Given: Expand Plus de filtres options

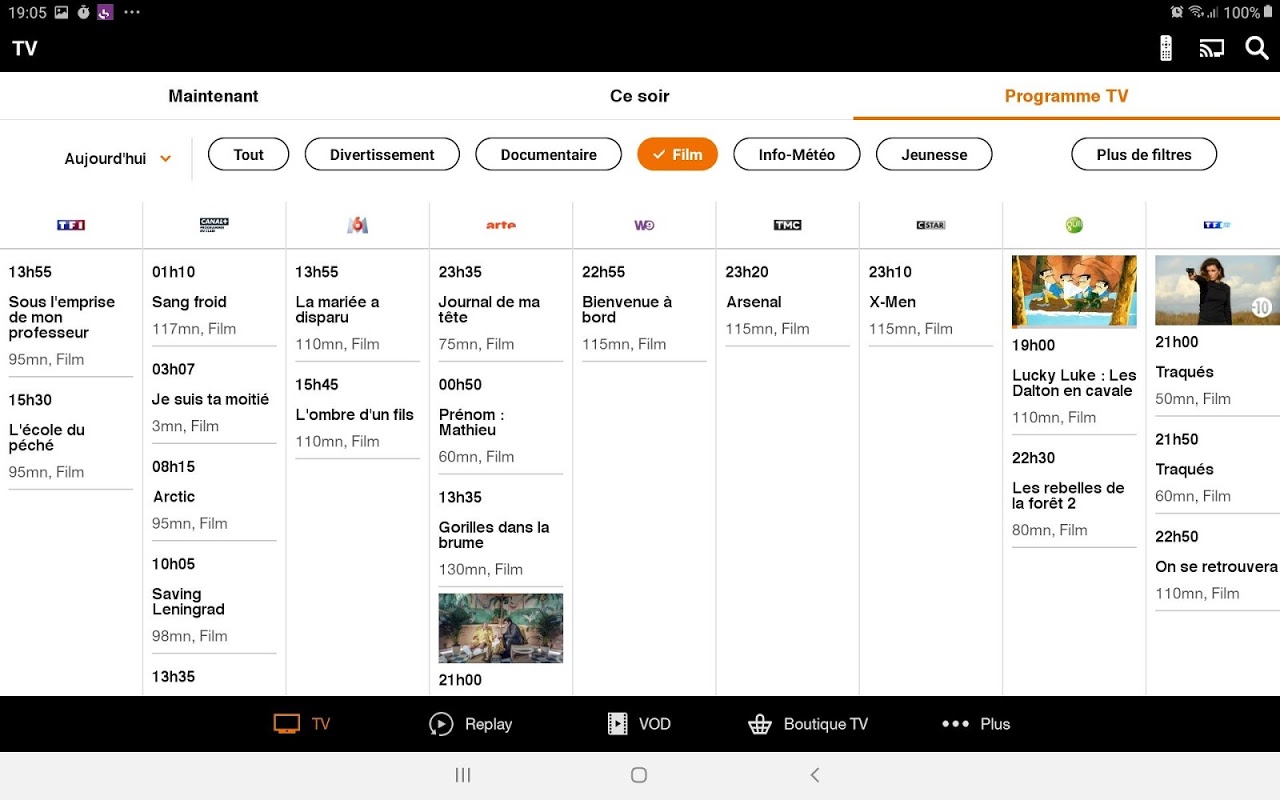Looking at the screenshot, I should pyautogui.click(x=1143, y=154).
